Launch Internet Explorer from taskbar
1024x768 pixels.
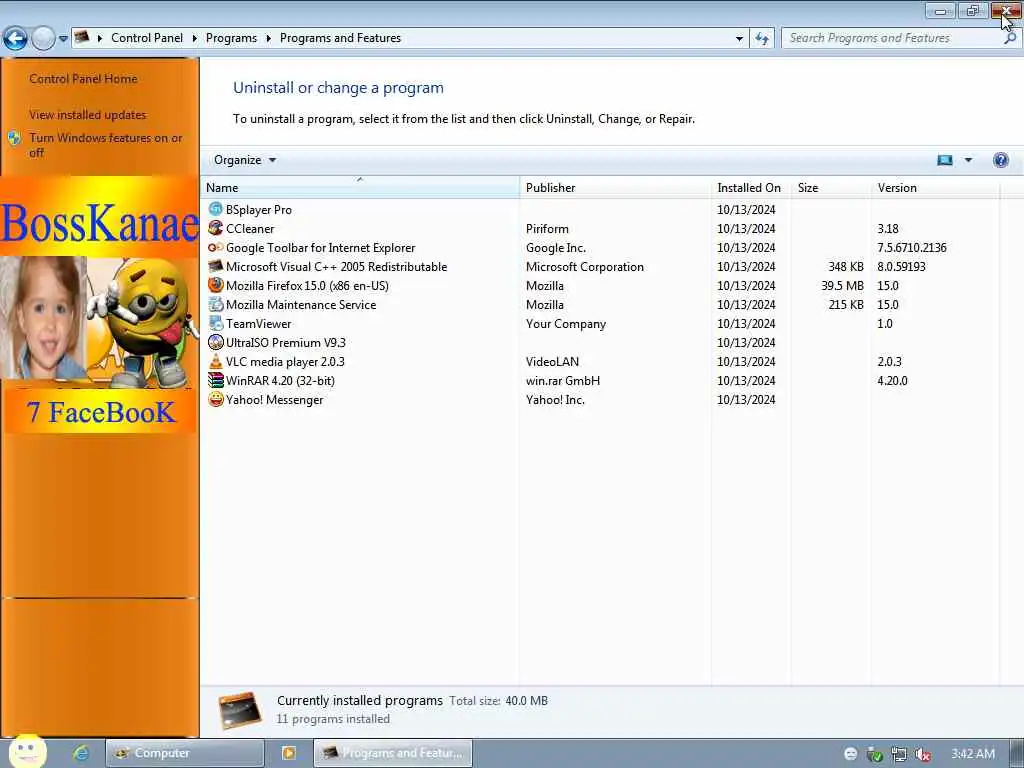point(81,753)
